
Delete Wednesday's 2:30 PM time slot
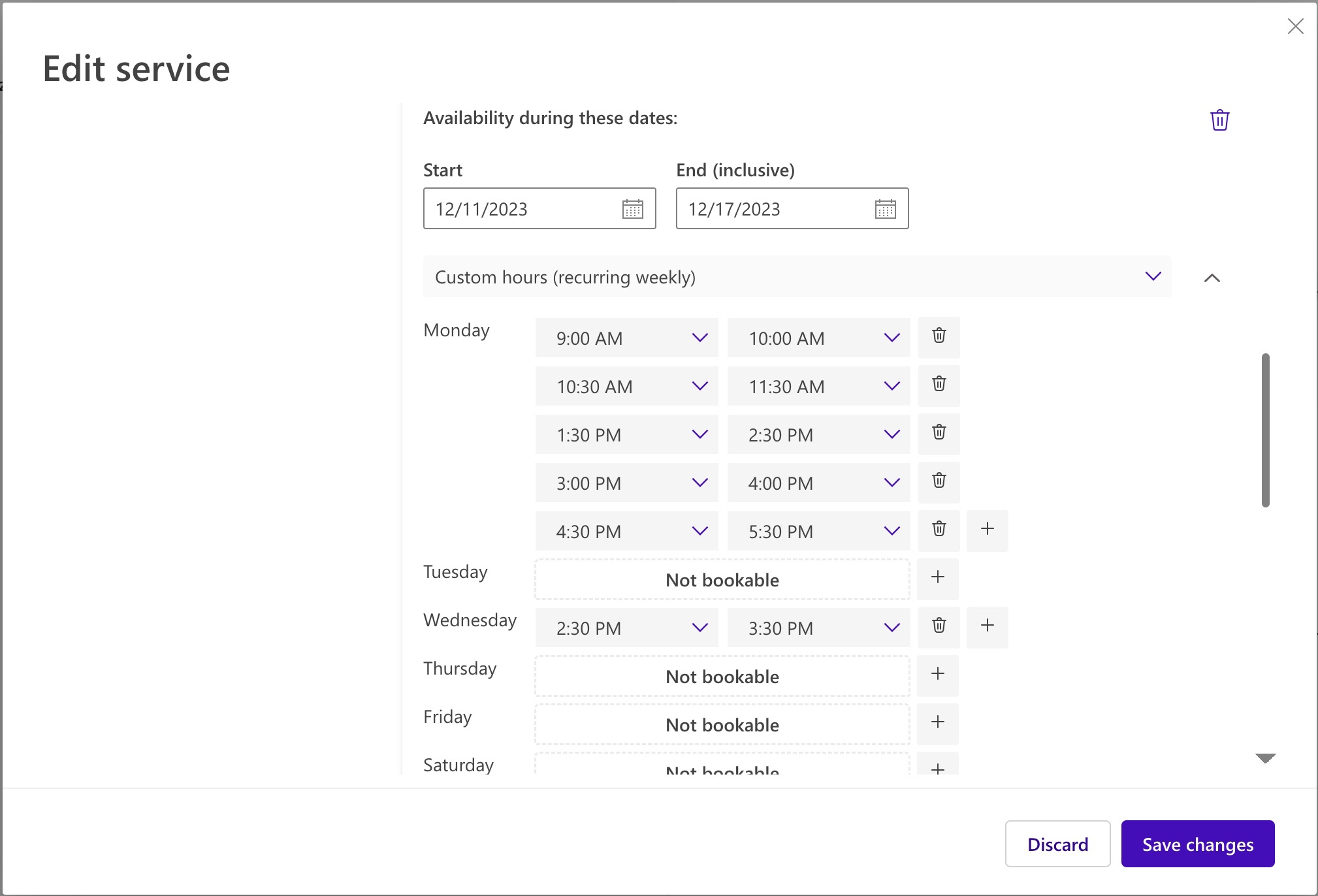pyautogui.click(x=939, y=627)
